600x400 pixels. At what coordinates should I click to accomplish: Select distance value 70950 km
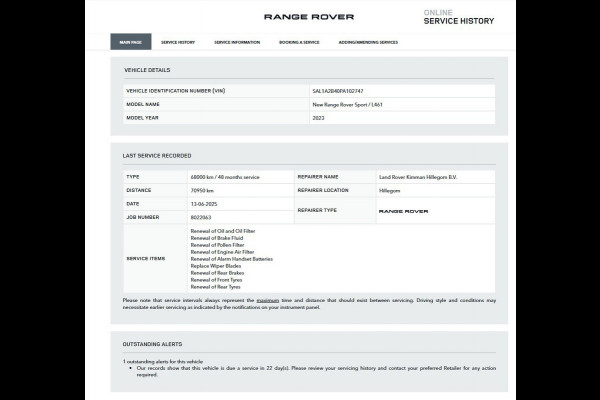(x=202, y=191)
